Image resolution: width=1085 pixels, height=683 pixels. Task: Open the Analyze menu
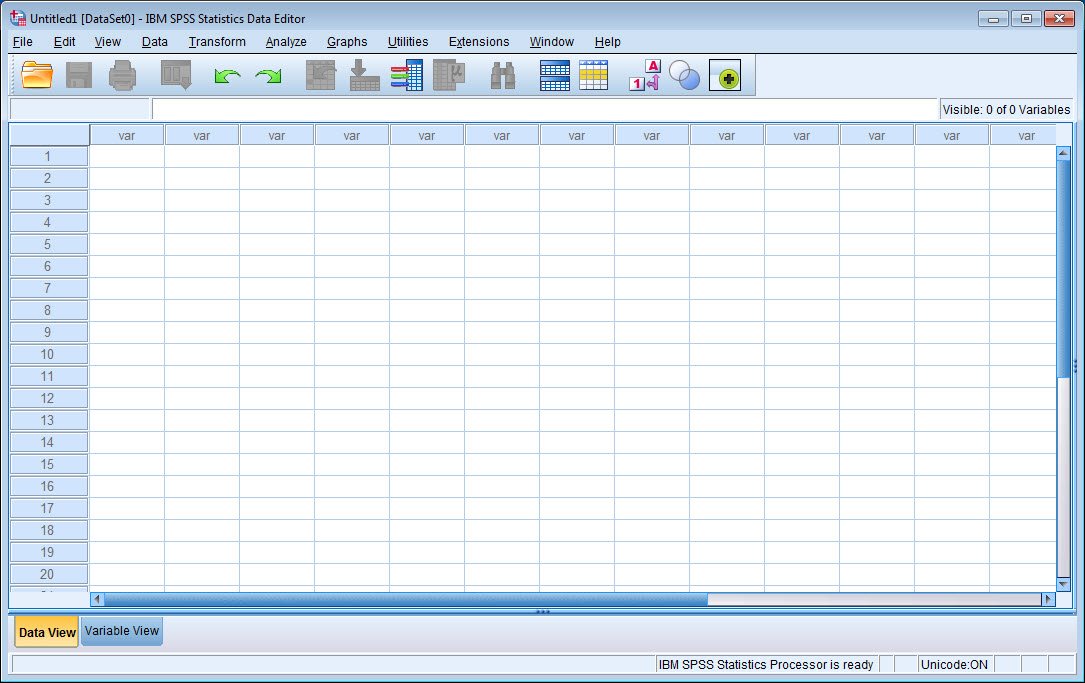[286, 42]
